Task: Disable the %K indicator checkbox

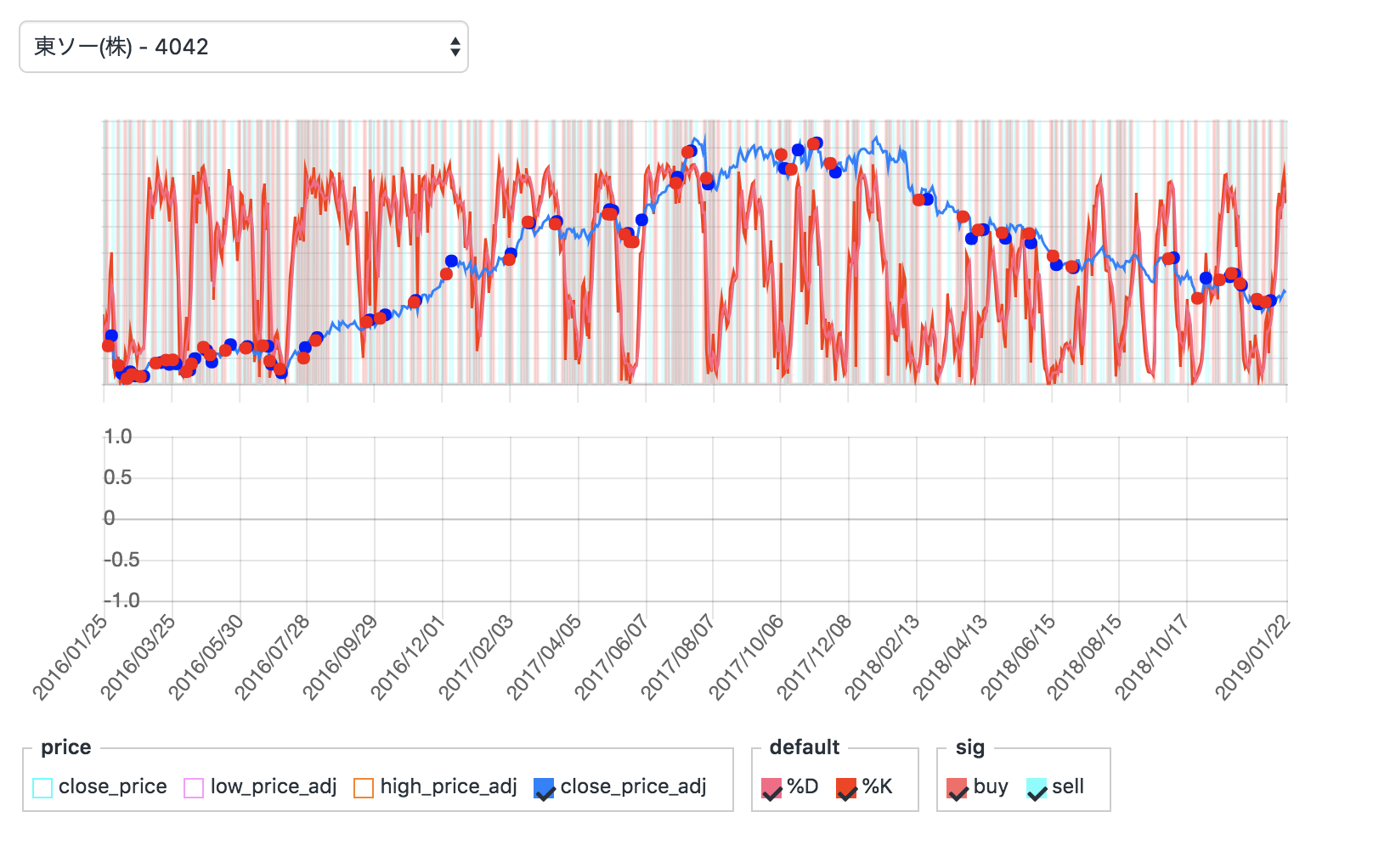Action: (x=846, y=787)
